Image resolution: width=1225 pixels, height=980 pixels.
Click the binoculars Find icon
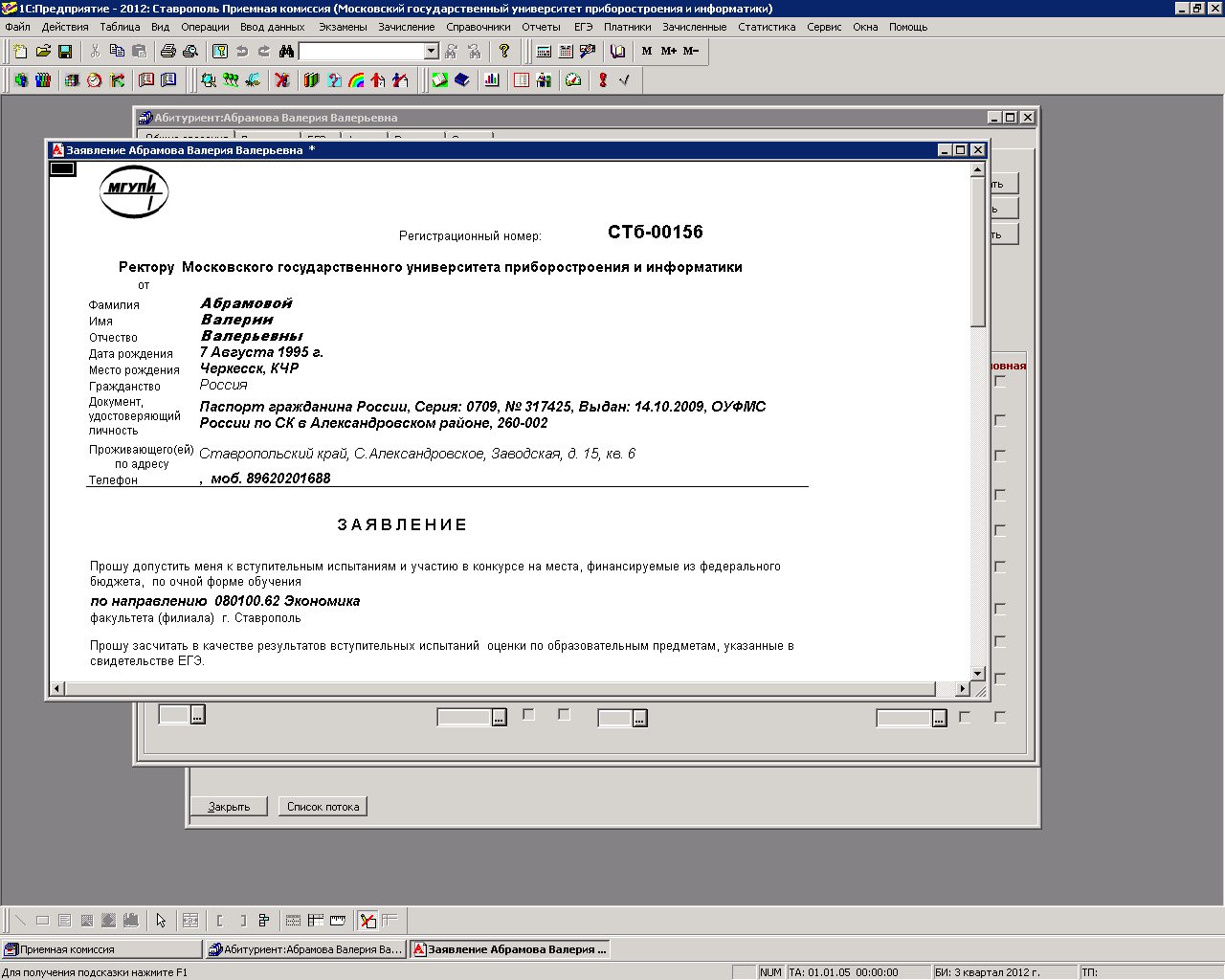(286, 51)
